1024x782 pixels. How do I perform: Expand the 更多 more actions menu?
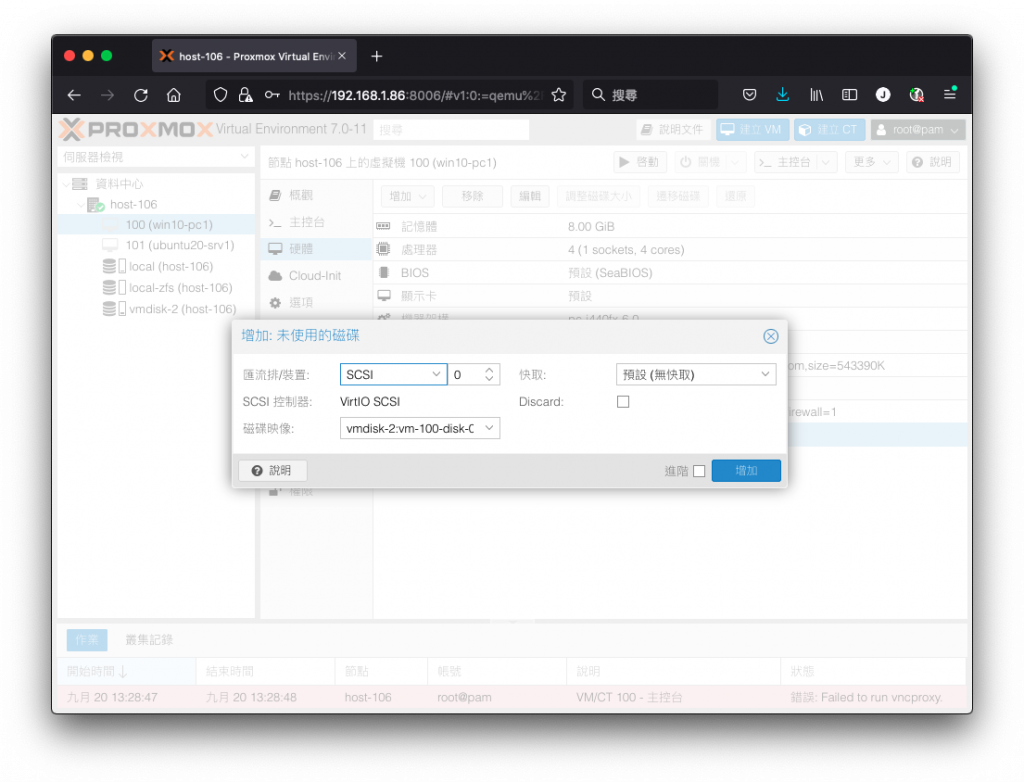click(872, 162)
